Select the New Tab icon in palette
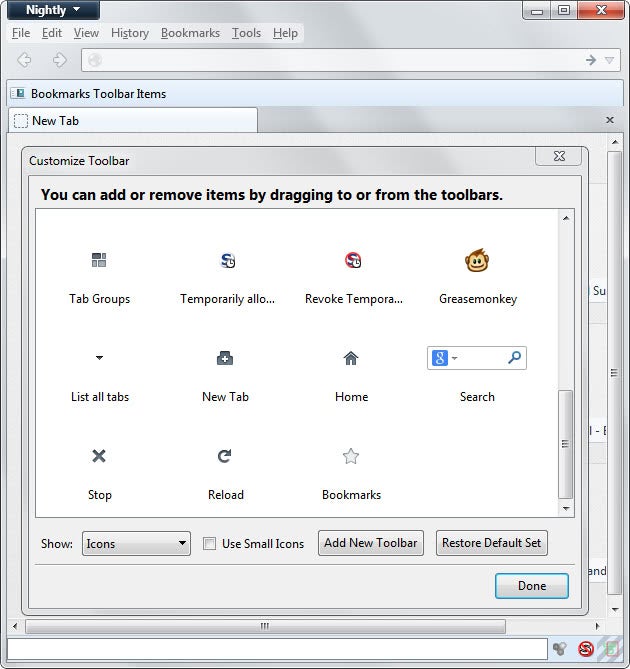The image size is (630, 669). pyautogui.click(x=225, y=358)
